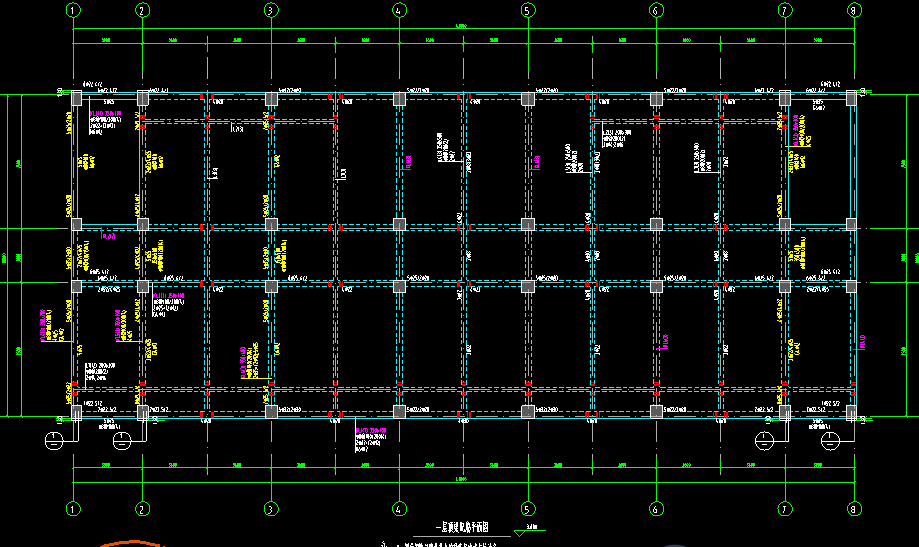Pick the axis 6 bubble above the plan
The height and width of the screenshot is (547, 919).
[x=656, y=10]
